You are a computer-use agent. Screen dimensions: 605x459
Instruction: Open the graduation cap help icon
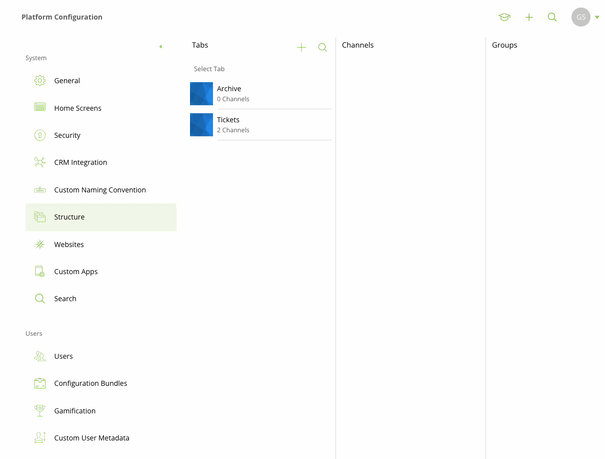coord(504,17)
